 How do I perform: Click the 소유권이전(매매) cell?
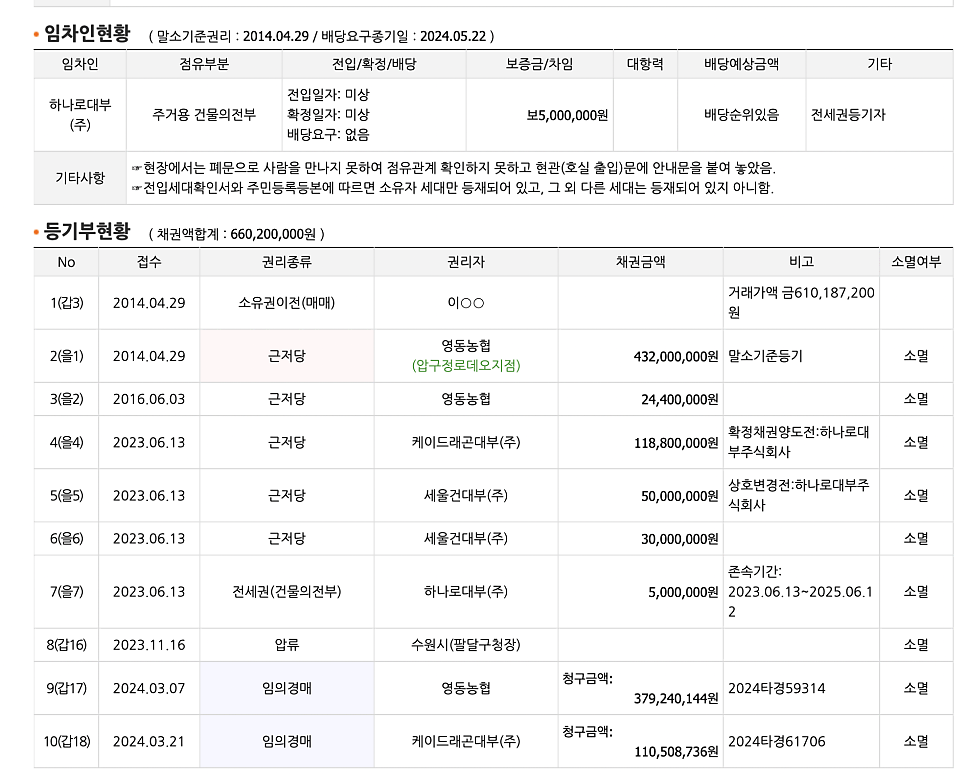click(x=286, y=303)
